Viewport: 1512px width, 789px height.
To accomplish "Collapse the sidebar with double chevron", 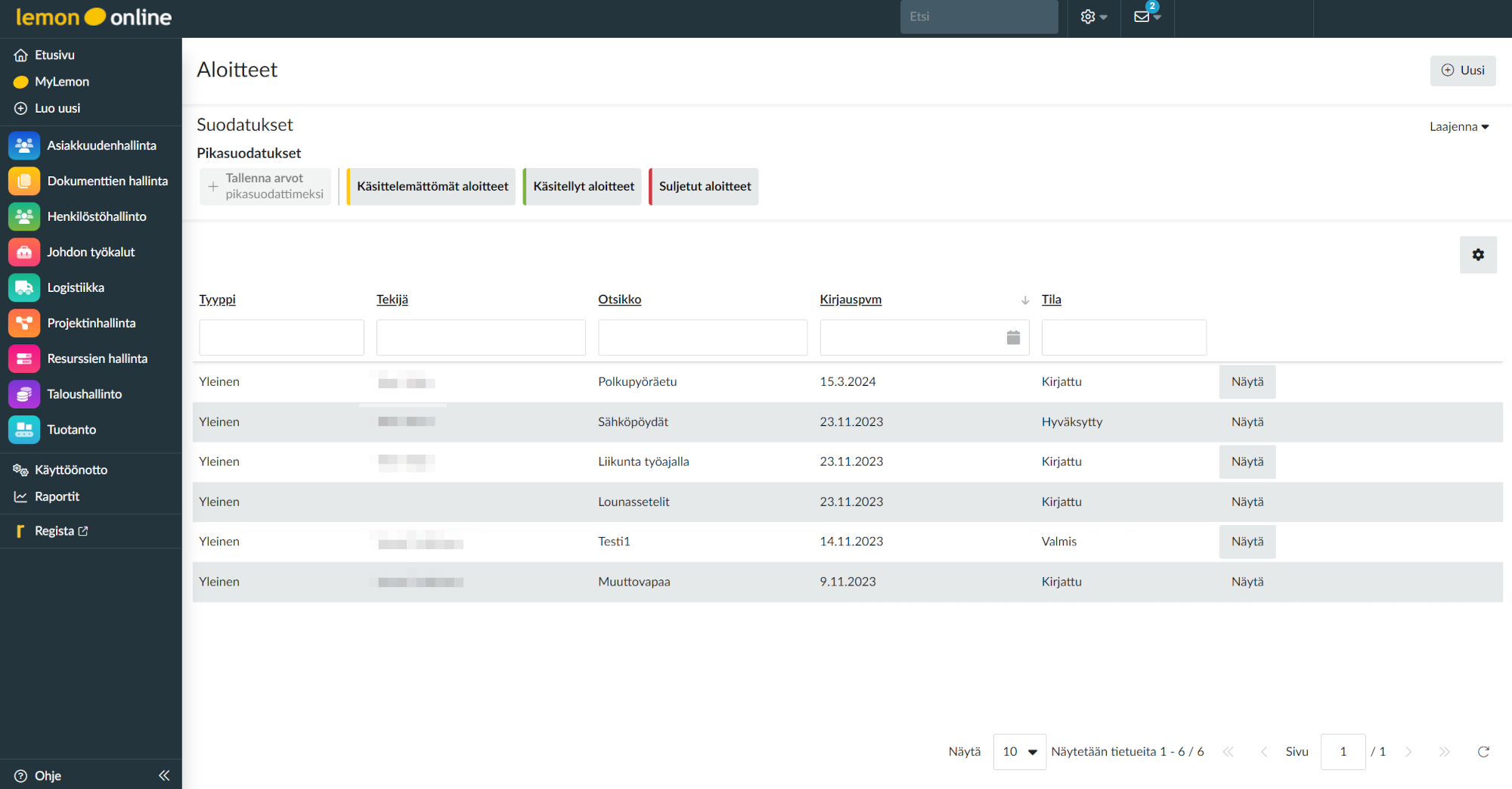I will [x=164, y=775].
